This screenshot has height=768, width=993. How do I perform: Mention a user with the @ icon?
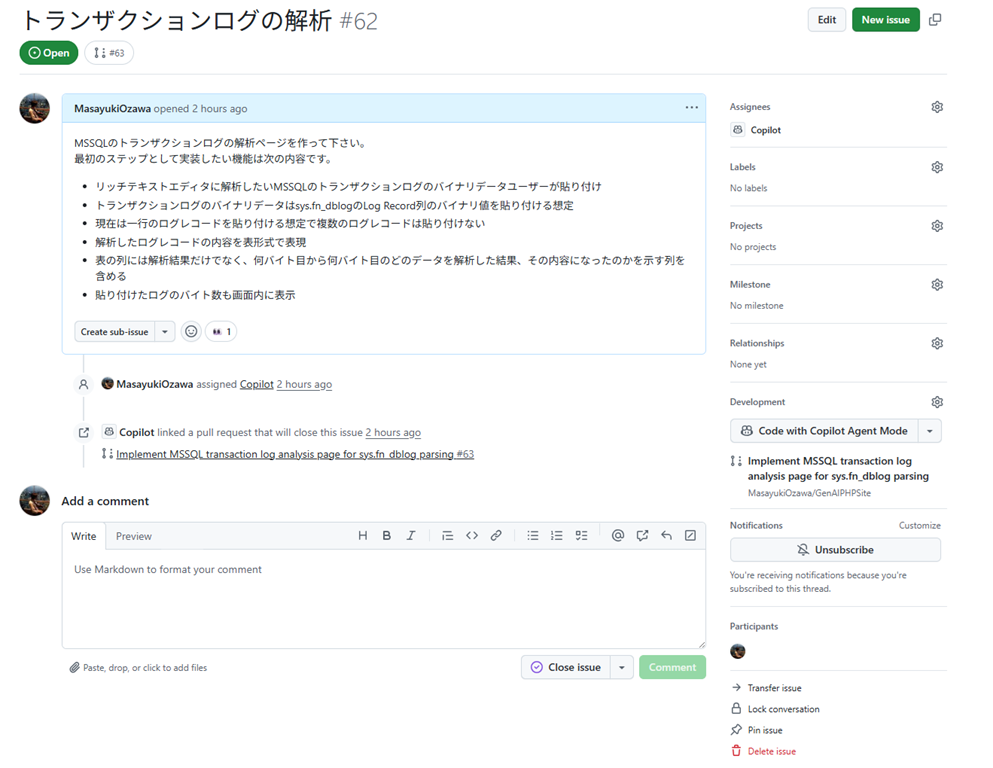pyautogui.click(x=618, y=536)
